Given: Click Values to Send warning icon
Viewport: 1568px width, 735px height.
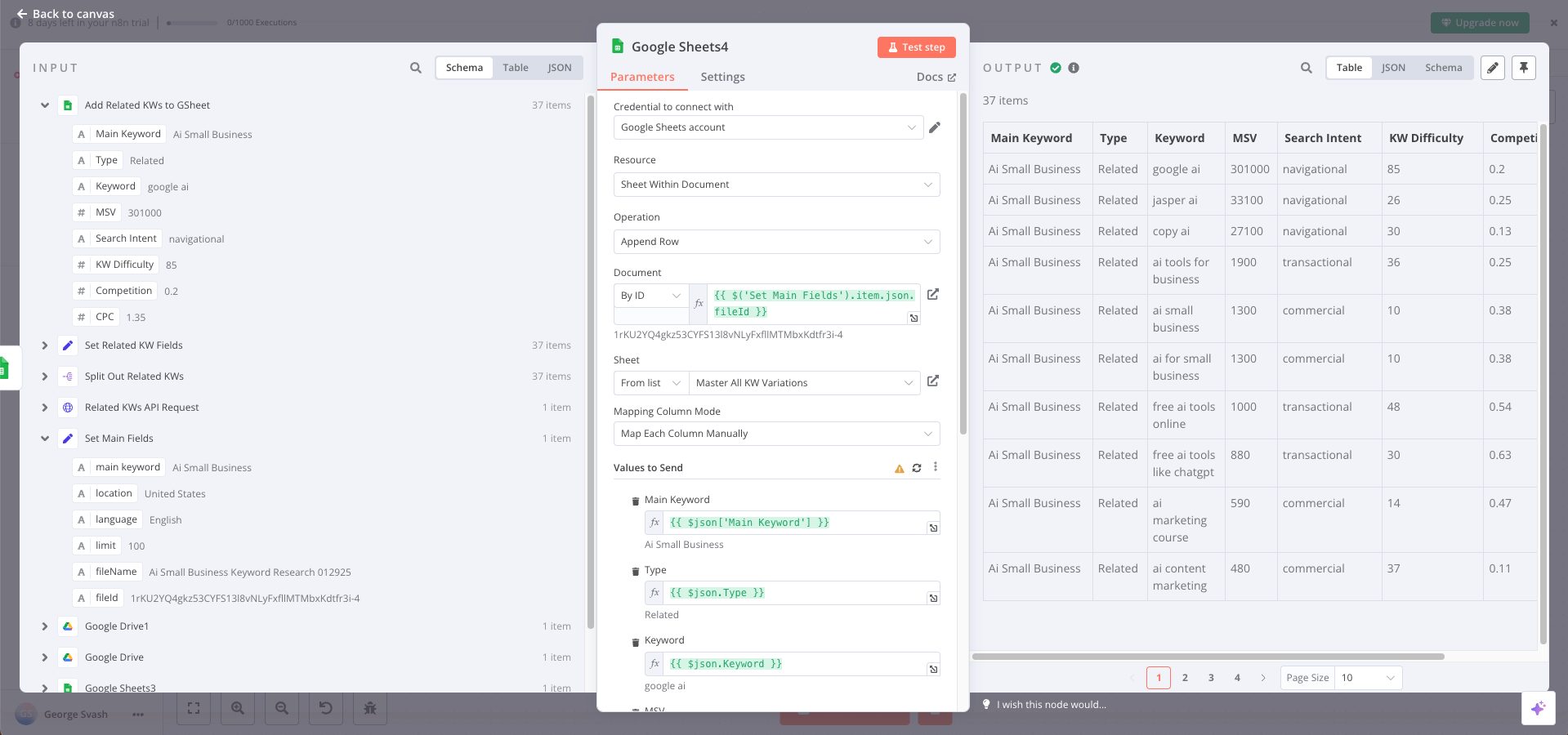Looking at the screenshot, I should [x=900, y=468].
